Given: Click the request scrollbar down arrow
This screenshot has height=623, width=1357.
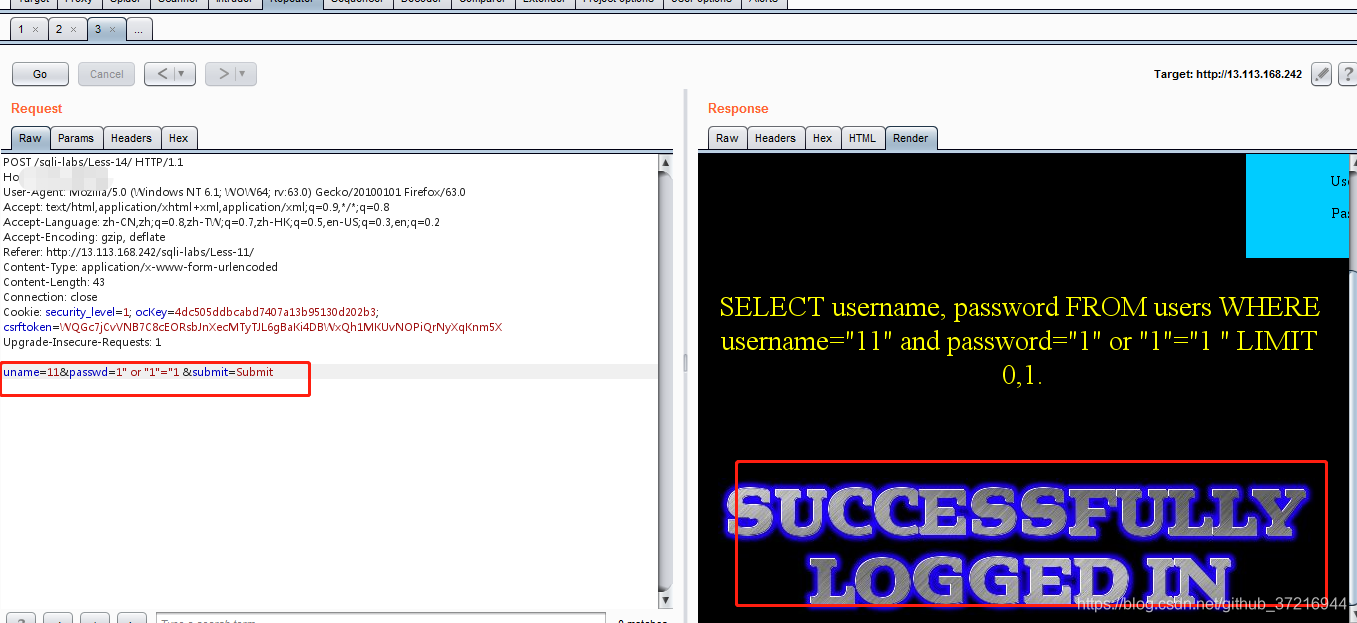Looking at the screenshot, I should pos(665,599).
